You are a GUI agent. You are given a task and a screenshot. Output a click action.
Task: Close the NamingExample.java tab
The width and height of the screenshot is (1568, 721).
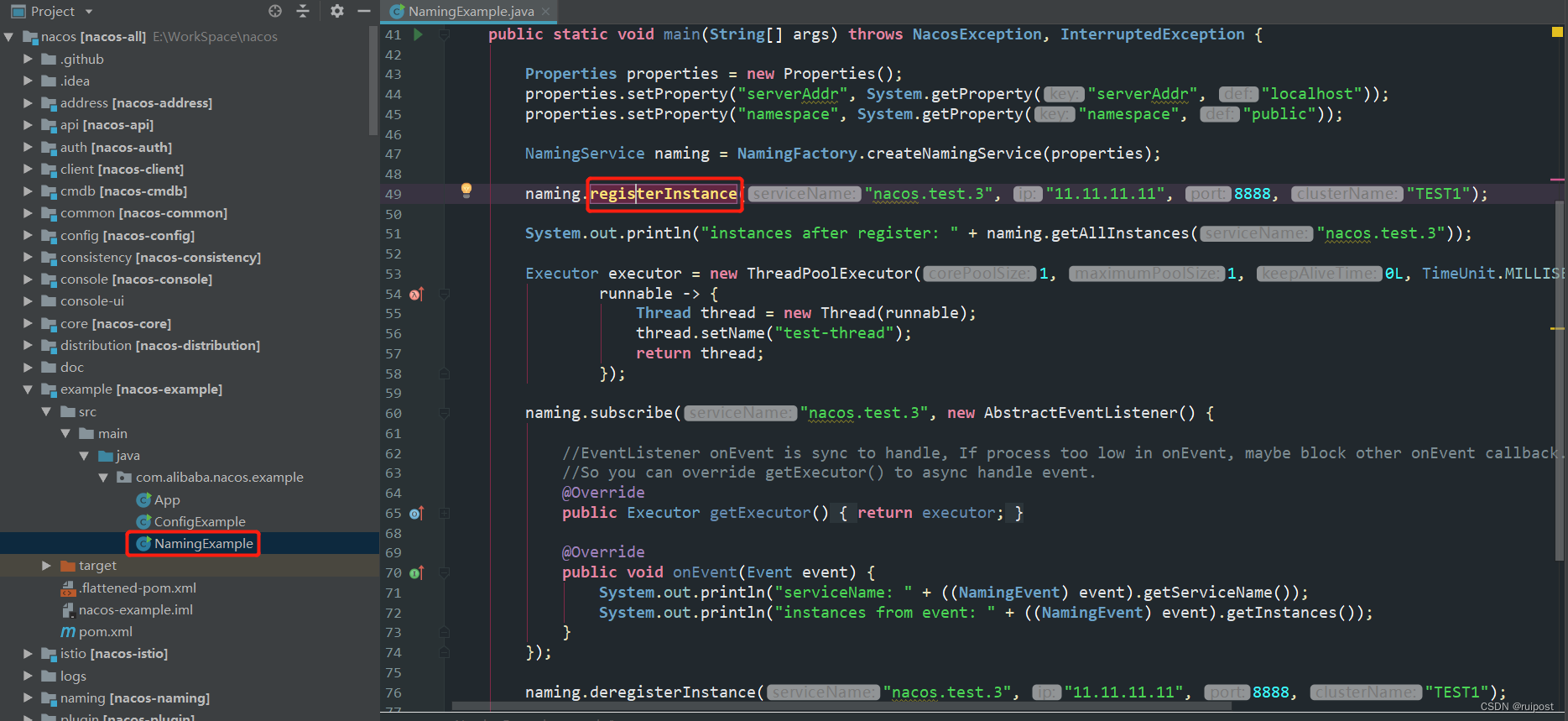(x=546, y=11)
